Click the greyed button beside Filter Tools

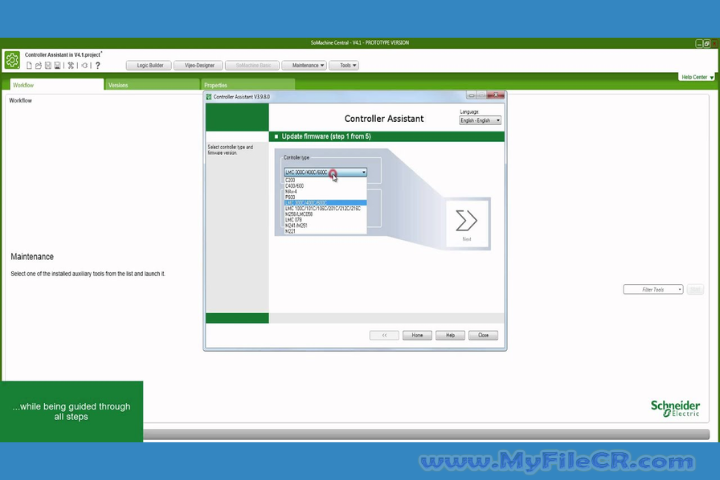click(x=695, y=289)
